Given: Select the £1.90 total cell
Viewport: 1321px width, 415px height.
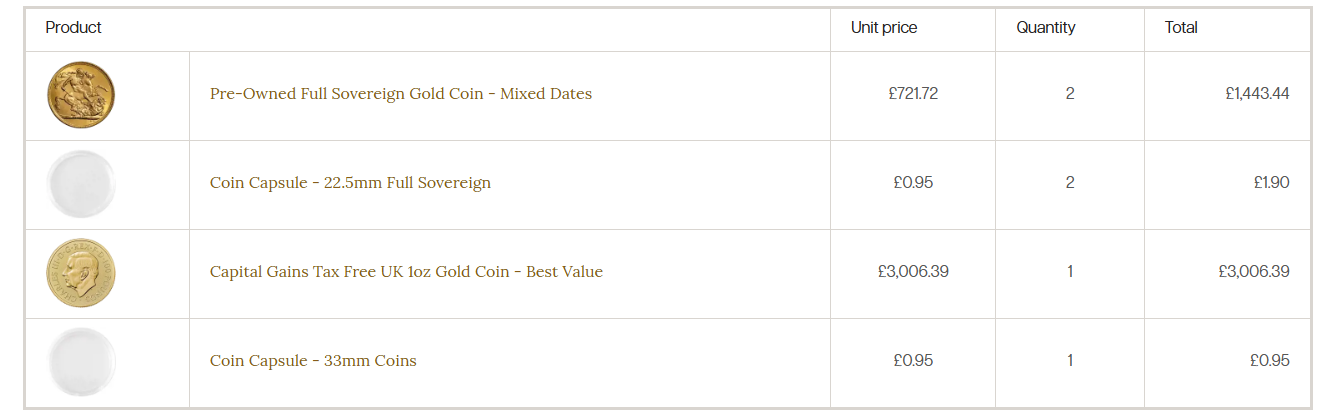Looking at the screenshot, I should point(1271,183).
